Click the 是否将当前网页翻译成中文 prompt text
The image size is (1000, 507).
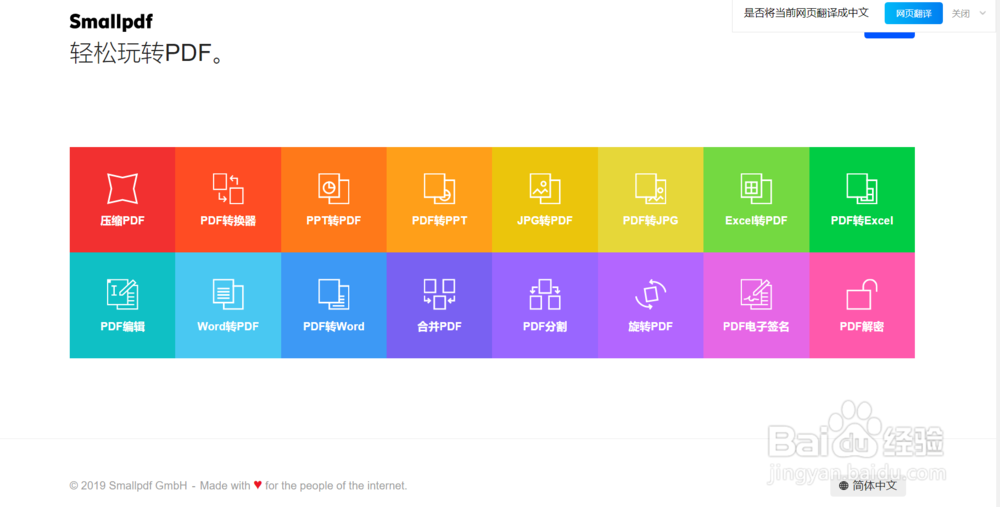coord(806,13)
